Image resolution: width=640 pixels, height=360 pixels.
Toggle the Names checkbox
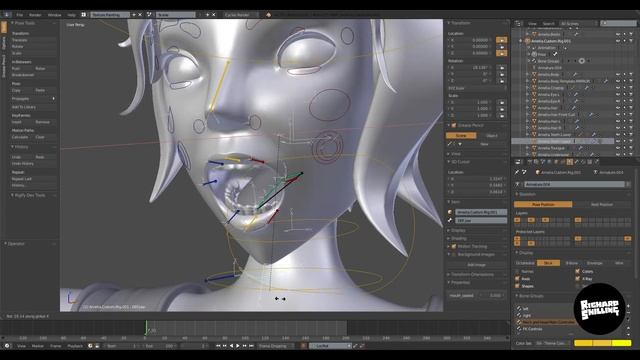518,271
